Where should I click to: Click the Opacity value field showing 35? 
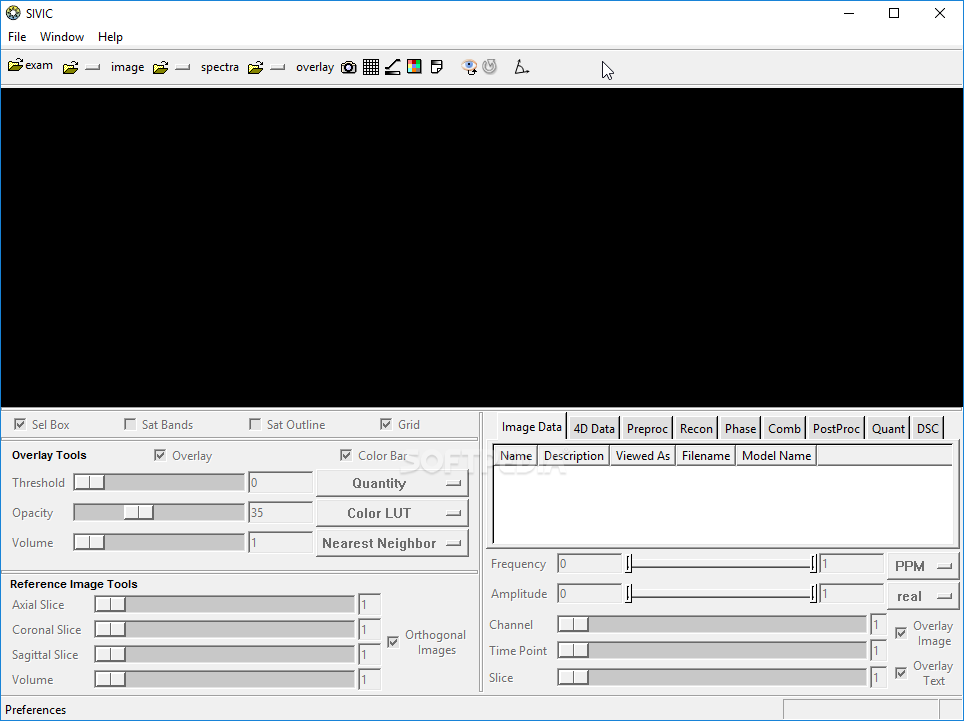point(280,513)
